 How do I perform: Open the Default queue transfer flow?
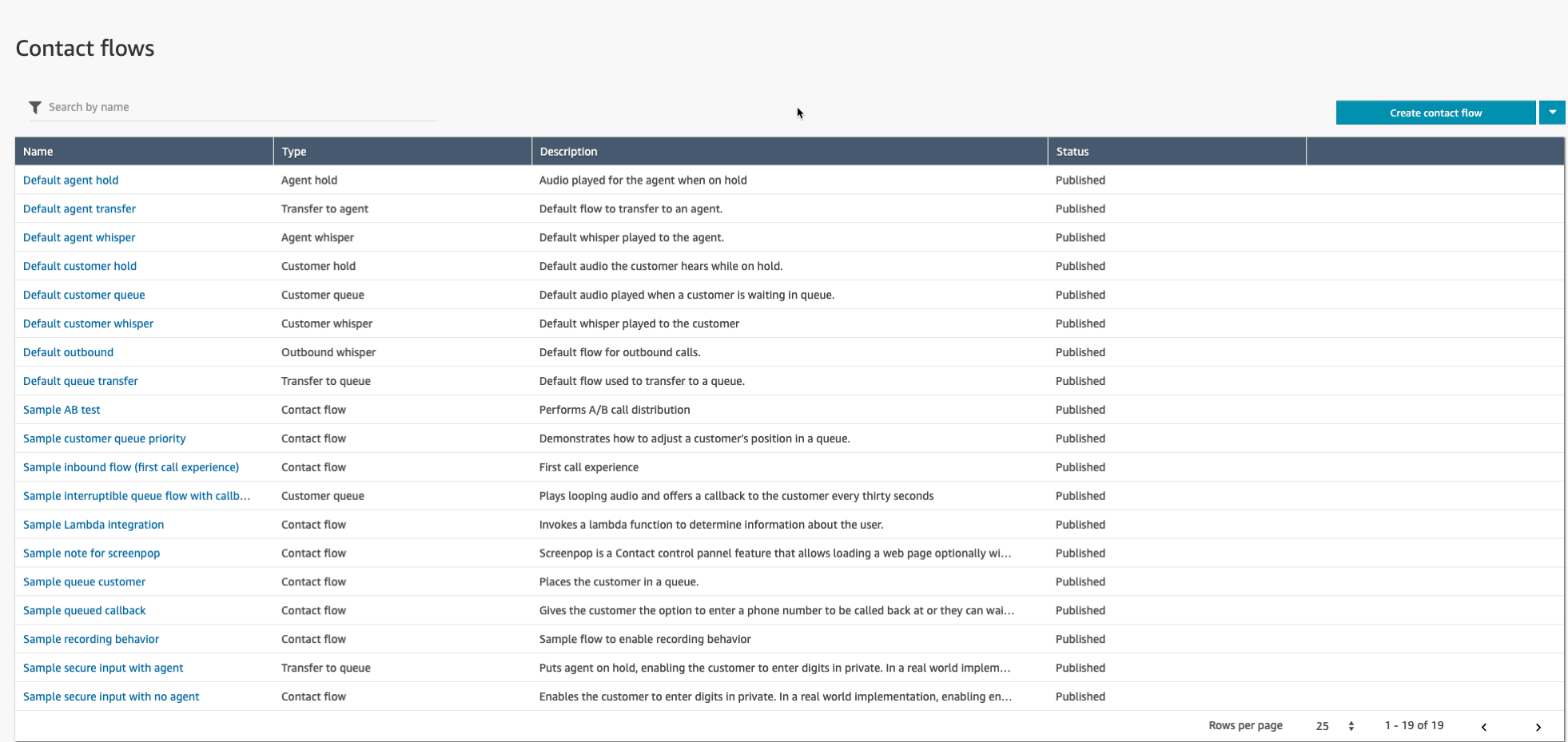point(80,381)
